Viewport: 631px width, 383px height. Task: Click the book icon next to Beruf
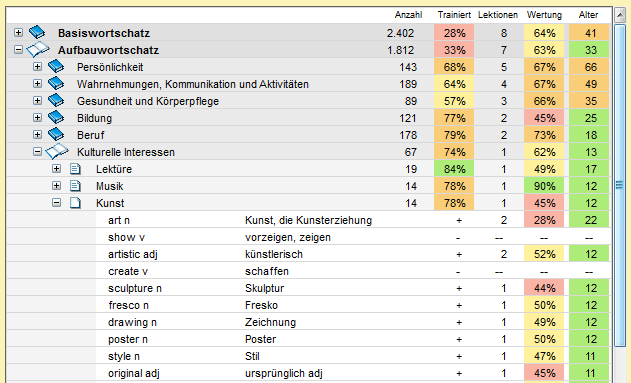[x=56, y=134]
